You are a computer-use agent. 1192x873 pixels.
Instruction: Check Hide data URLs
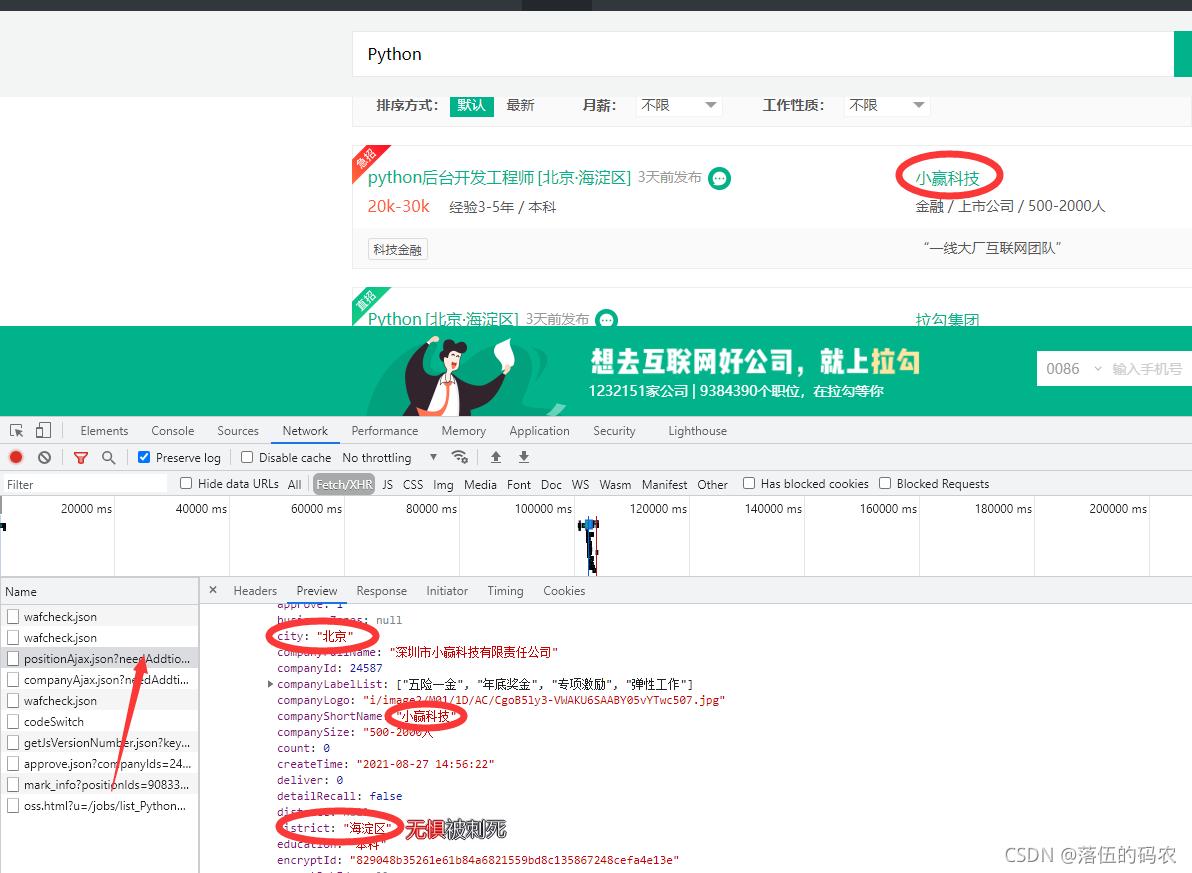pyautogui.click(x=185, y=483)
